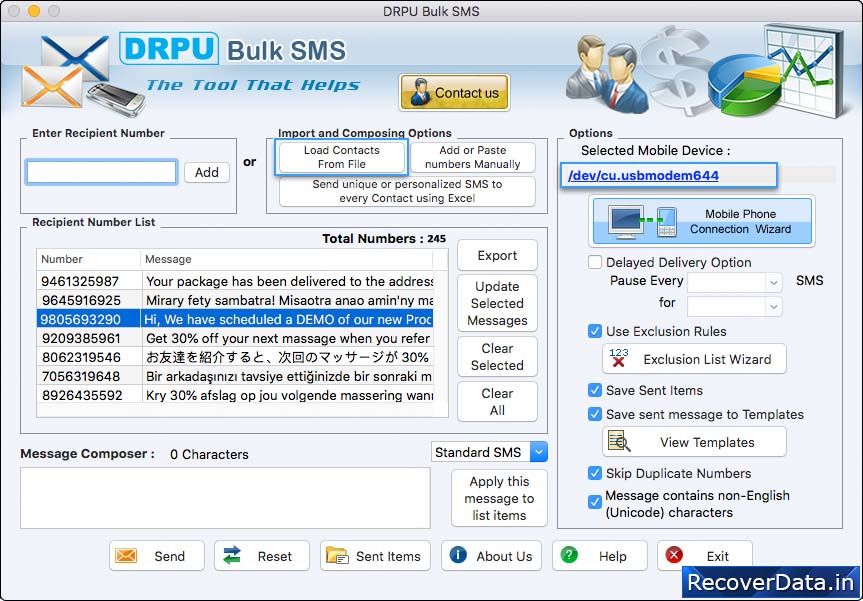Click message 'Your package has been delivered'
This screenshot has height=601, width=863.
pyautogui.click(x=290, y=281)
